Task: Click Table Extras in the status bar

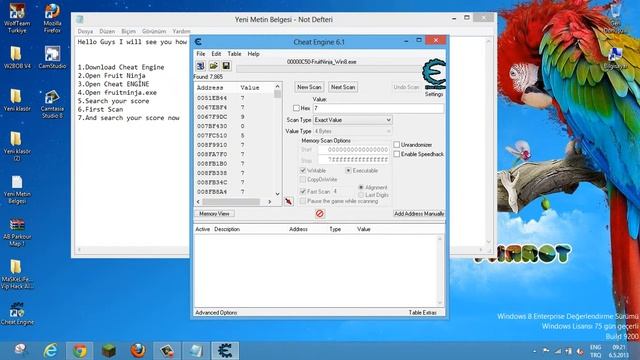Action: coord(422,312)
